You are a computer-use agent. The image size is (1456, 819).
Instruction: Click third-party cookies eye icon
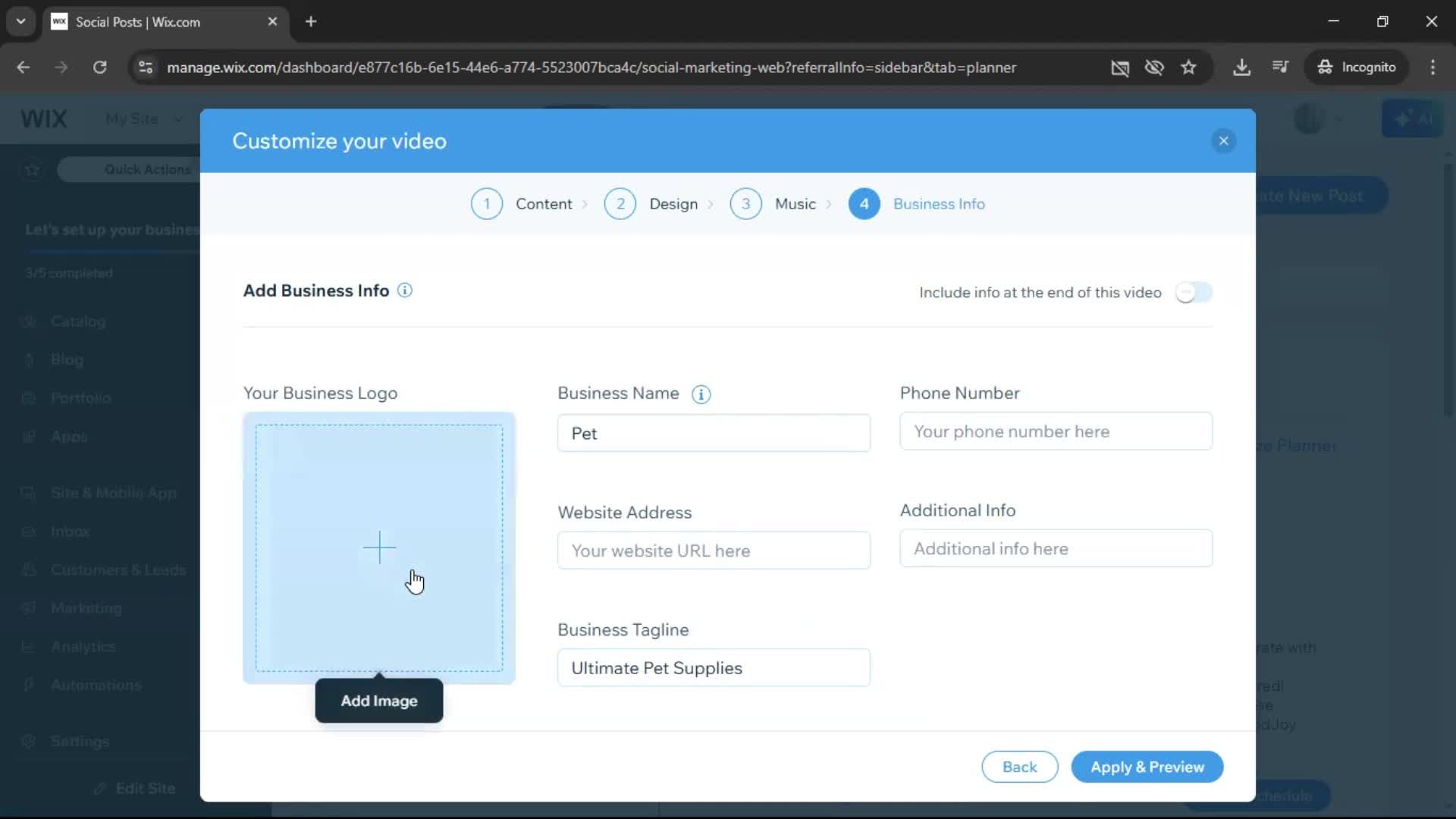click(1154, 67)
